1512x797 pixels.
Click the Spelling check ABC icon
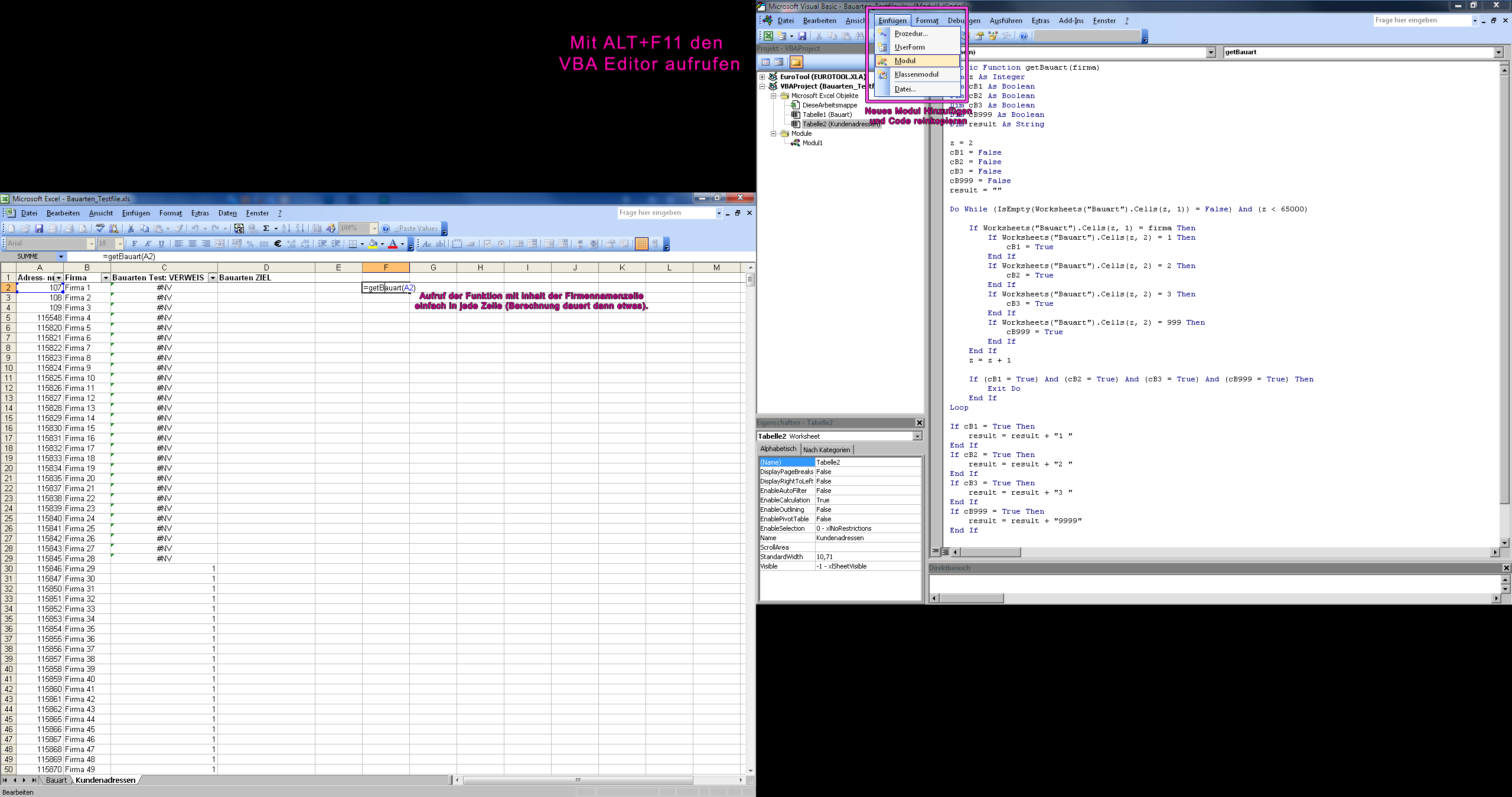pyautogui.click(x=100, y=228)
